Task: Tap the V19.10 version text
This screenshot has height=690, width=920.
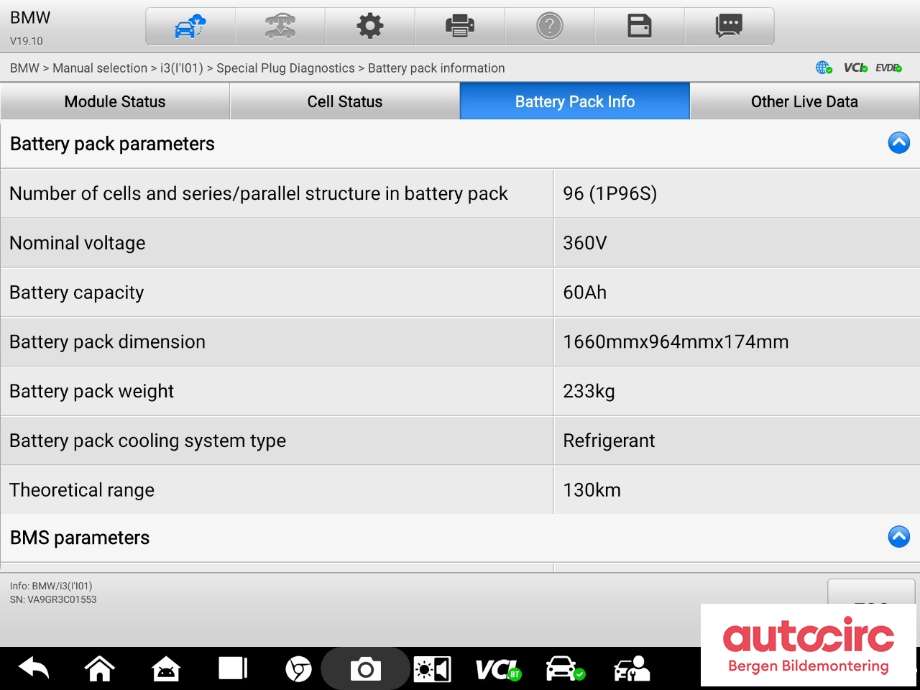Action: pyautogui.click(x=26, y=41)
